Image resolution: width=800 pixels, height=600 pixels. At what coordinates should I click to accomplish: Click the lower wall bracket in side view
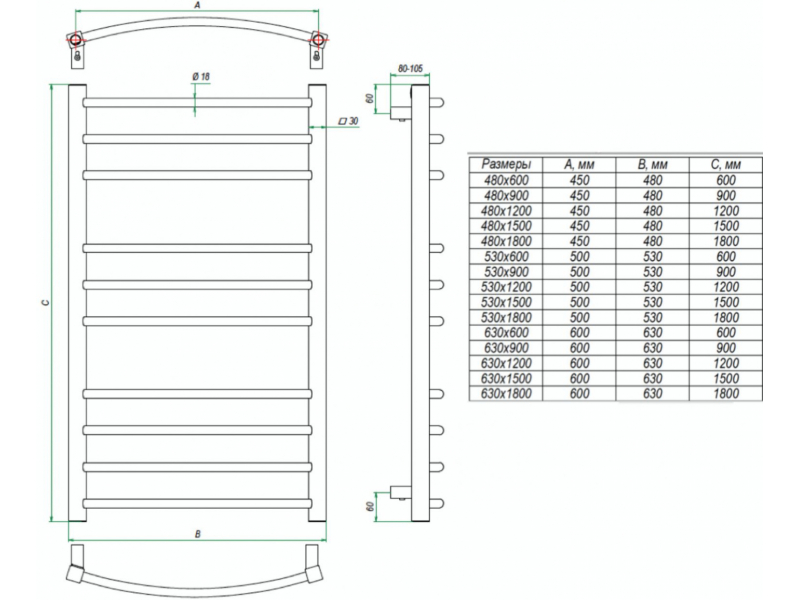click(401, 493)
